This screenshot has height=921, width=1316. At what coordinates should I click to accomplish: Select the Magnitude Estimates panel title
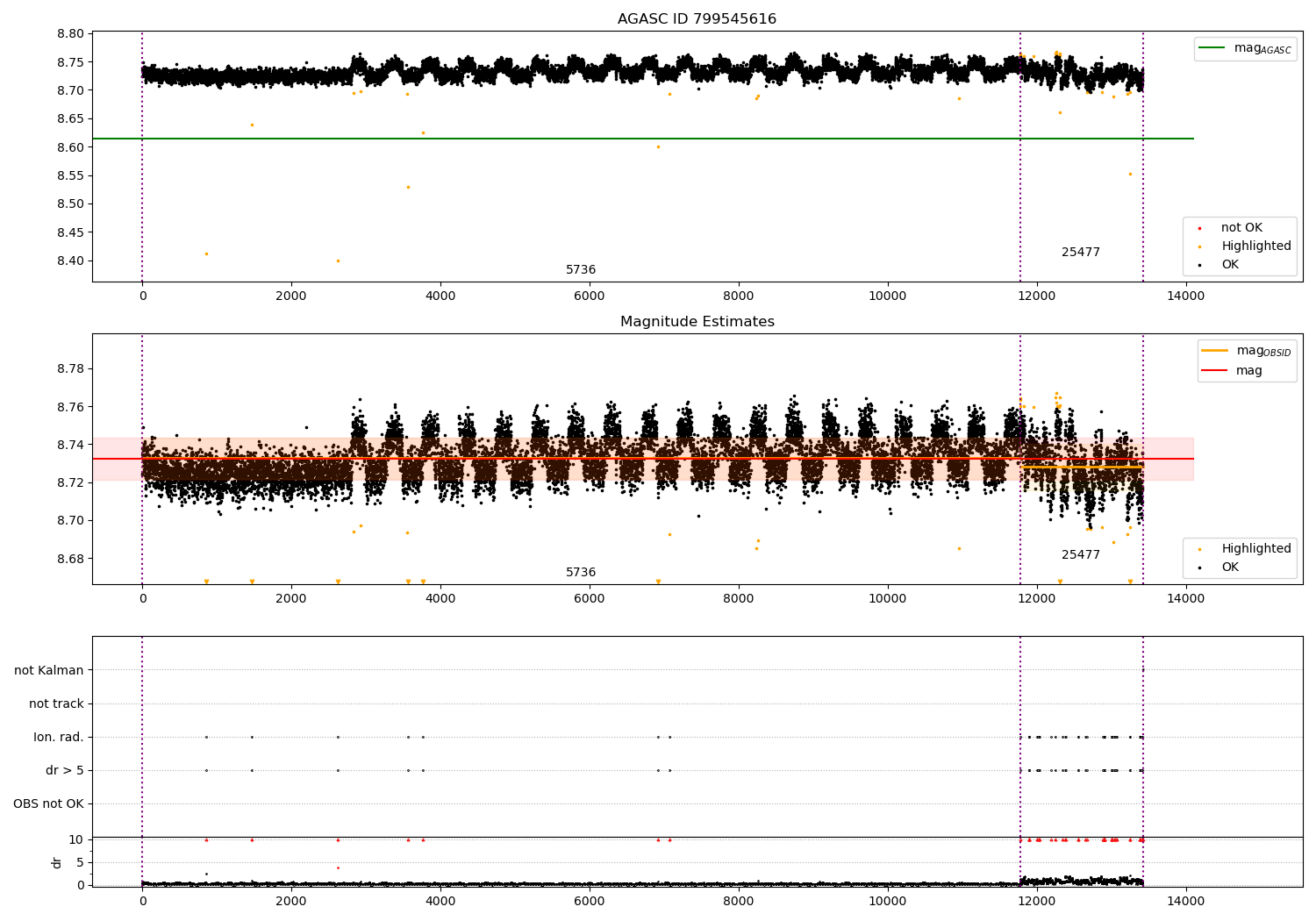(x=697, y=322)
